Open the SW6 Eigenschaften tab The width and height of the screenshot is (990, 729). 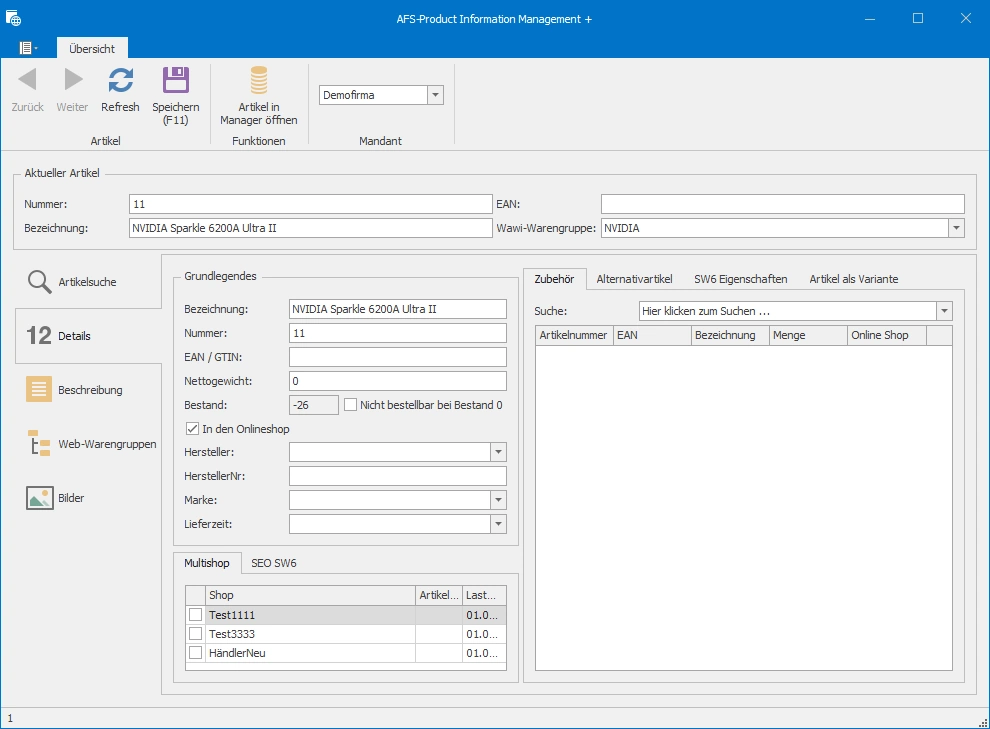pos(741,279)
